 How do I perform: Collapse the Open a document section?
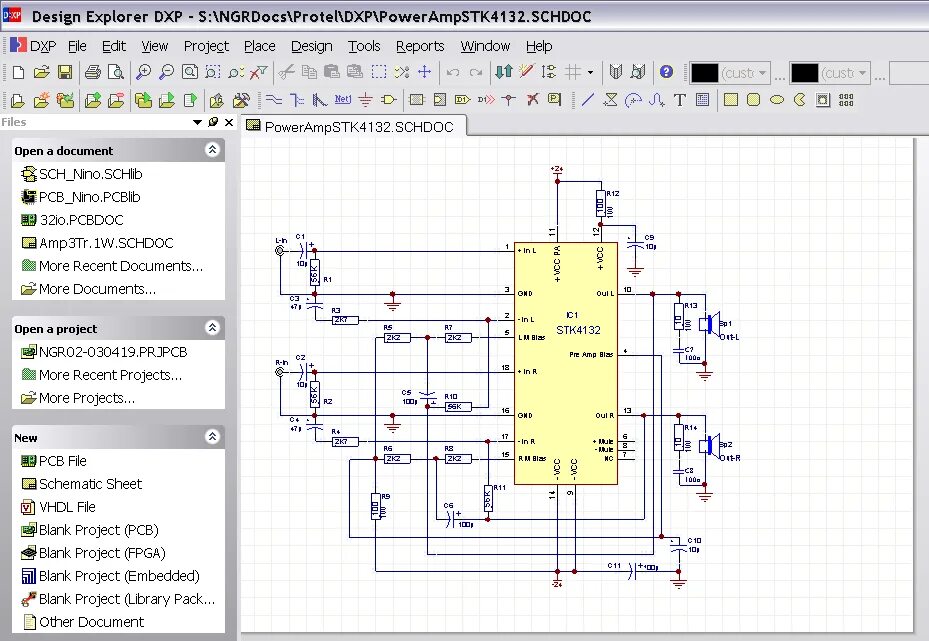click(212, 150)
